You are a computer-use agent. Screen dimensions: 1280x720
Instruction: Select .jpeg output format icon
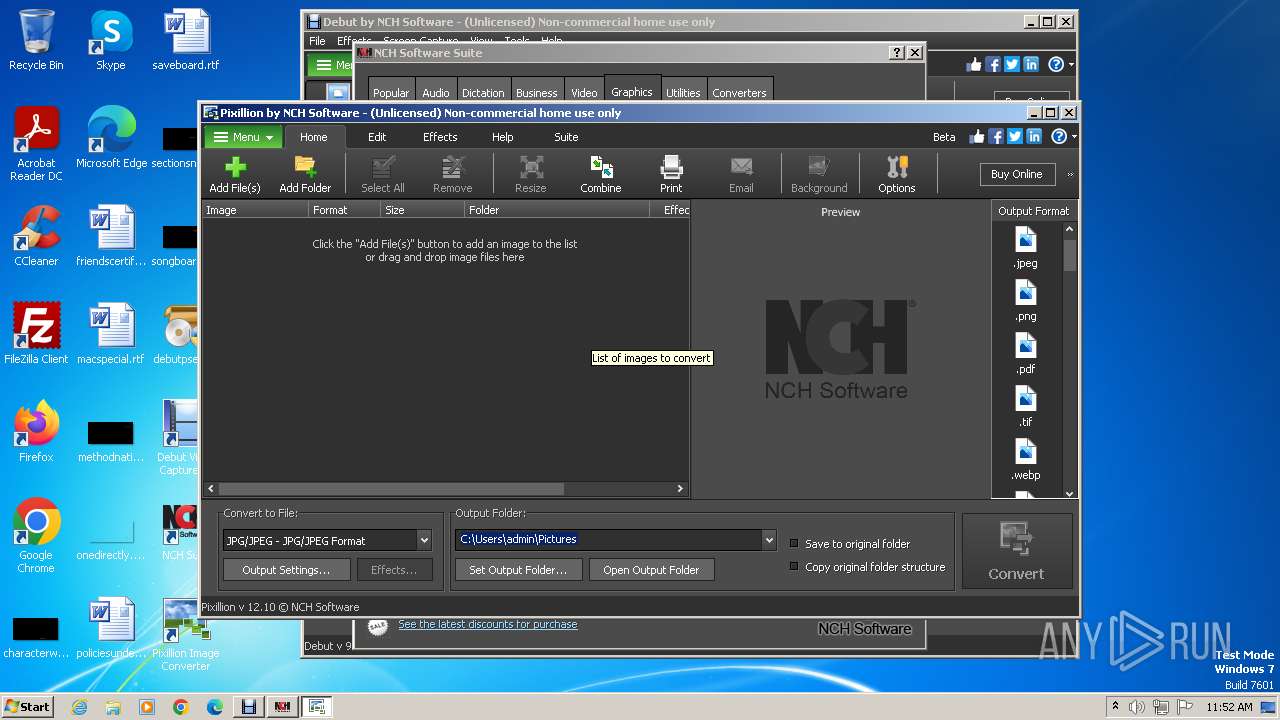(x=1025, y=247)
